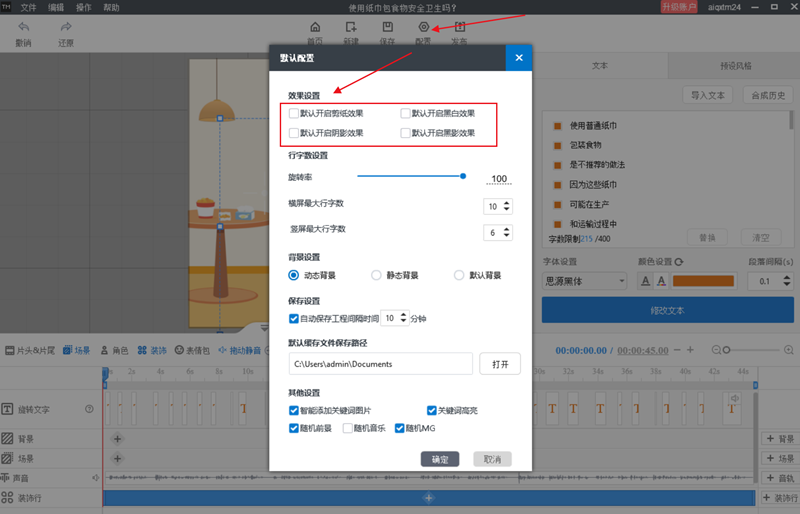Click the 旋转率 slider handle
Viewport: 800px width, 514px height.
tap(463, 176)
